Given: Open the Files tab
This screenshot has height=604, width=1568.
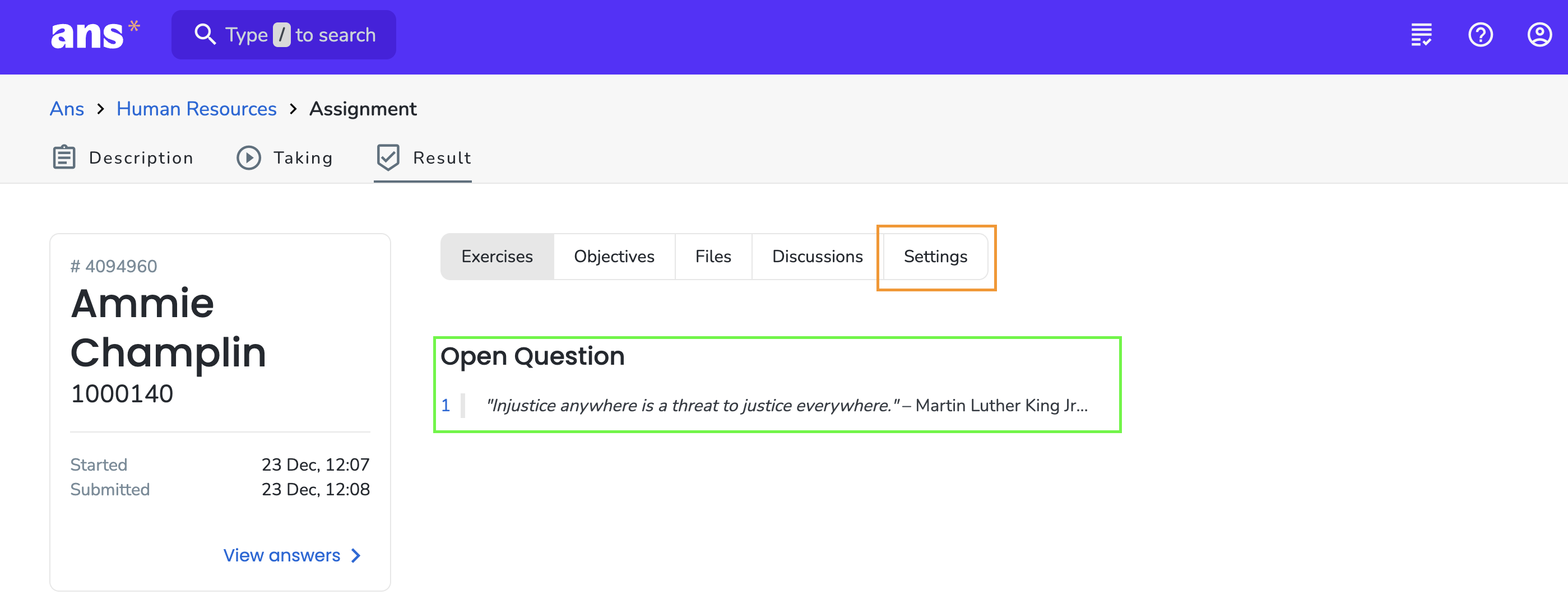Looking at the screenshot, I should [x=713, y=256].
